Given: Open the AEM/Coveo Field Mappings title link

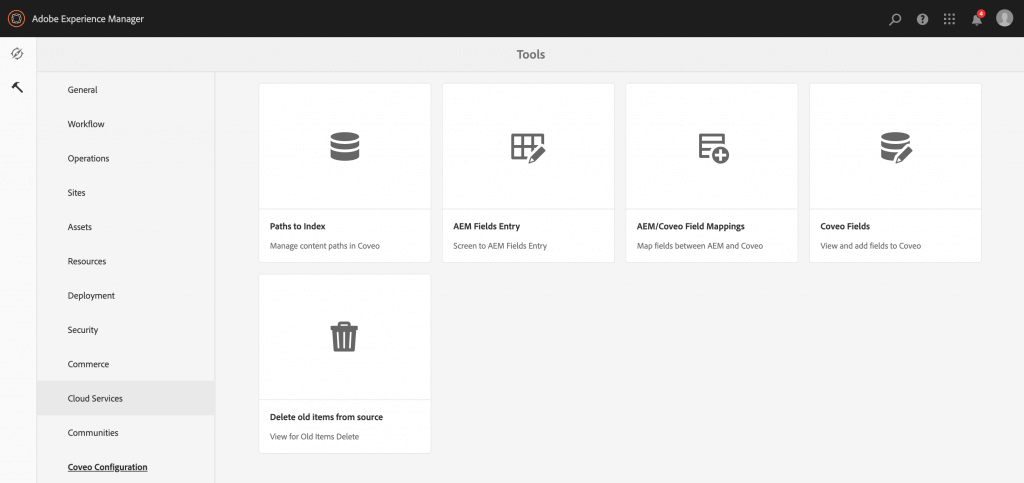Looking at the screenshot, I should click(x=690, y=226).
